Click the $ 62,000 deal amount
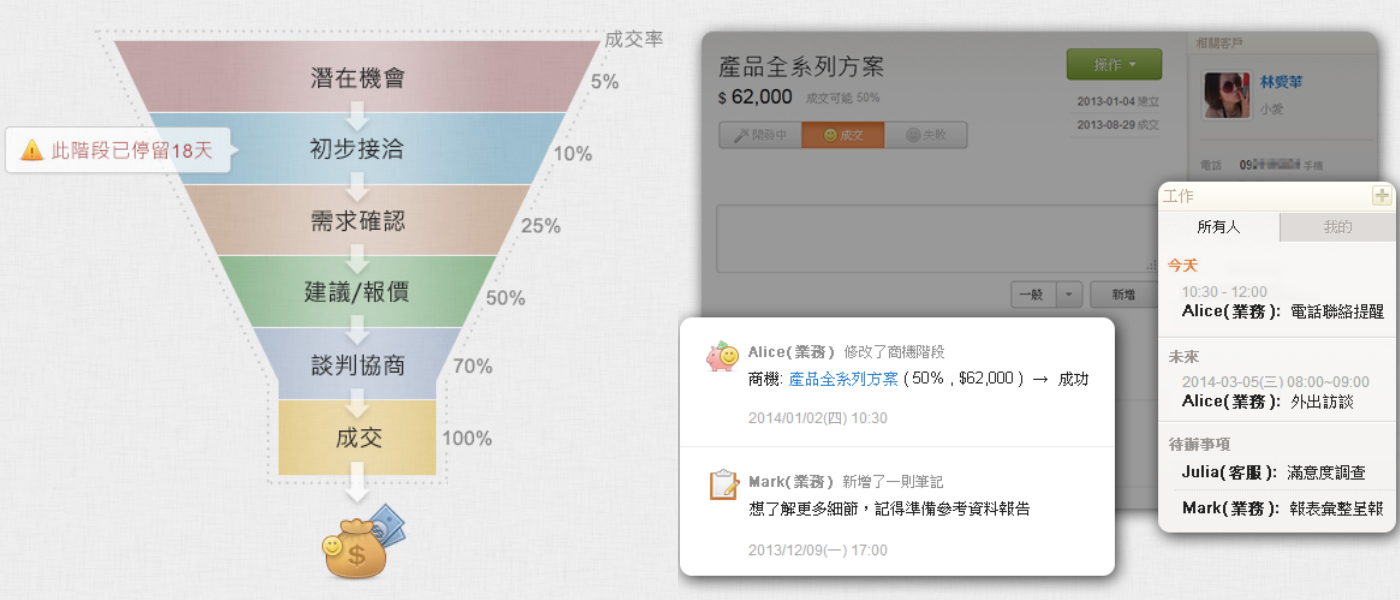The height and width of the screenshot is (600, 1400). [x=755, y=97]
